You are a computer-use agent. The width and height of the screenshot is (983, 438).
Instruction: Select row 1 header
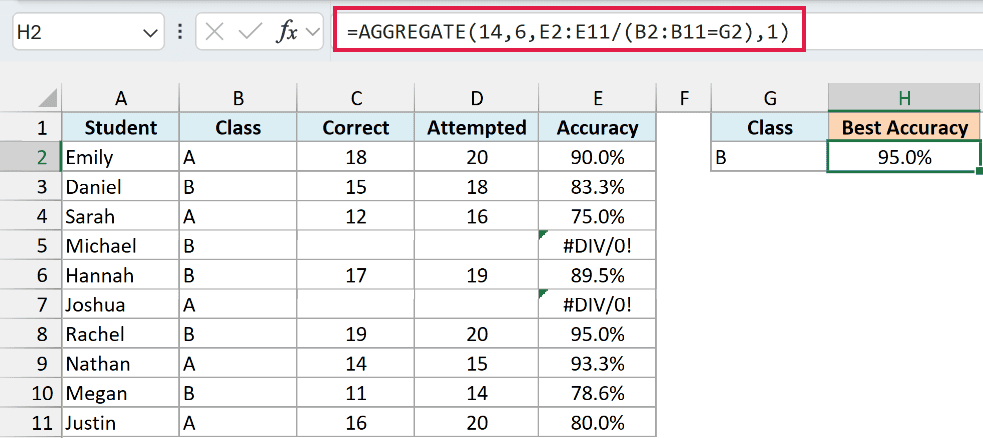point(31,128)
